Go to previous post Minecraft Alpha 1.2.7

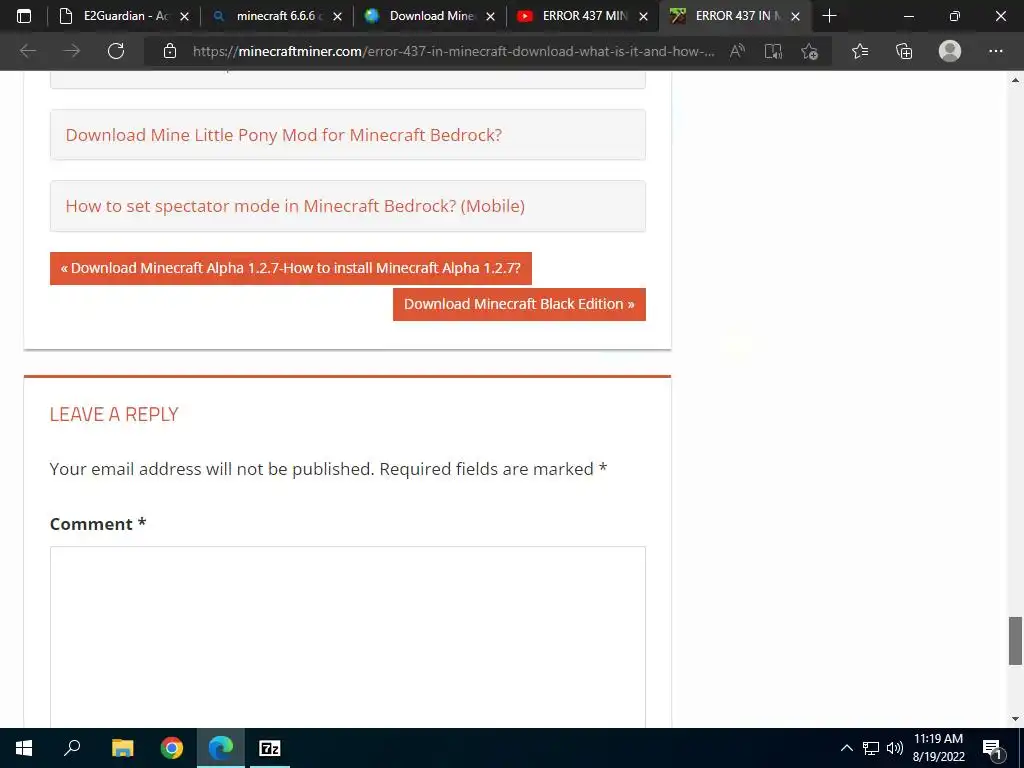point(291,268)
